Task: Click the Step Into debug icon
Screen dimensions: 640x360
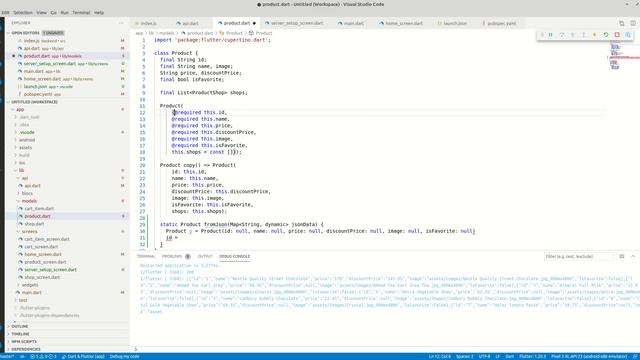Action: 573,35
